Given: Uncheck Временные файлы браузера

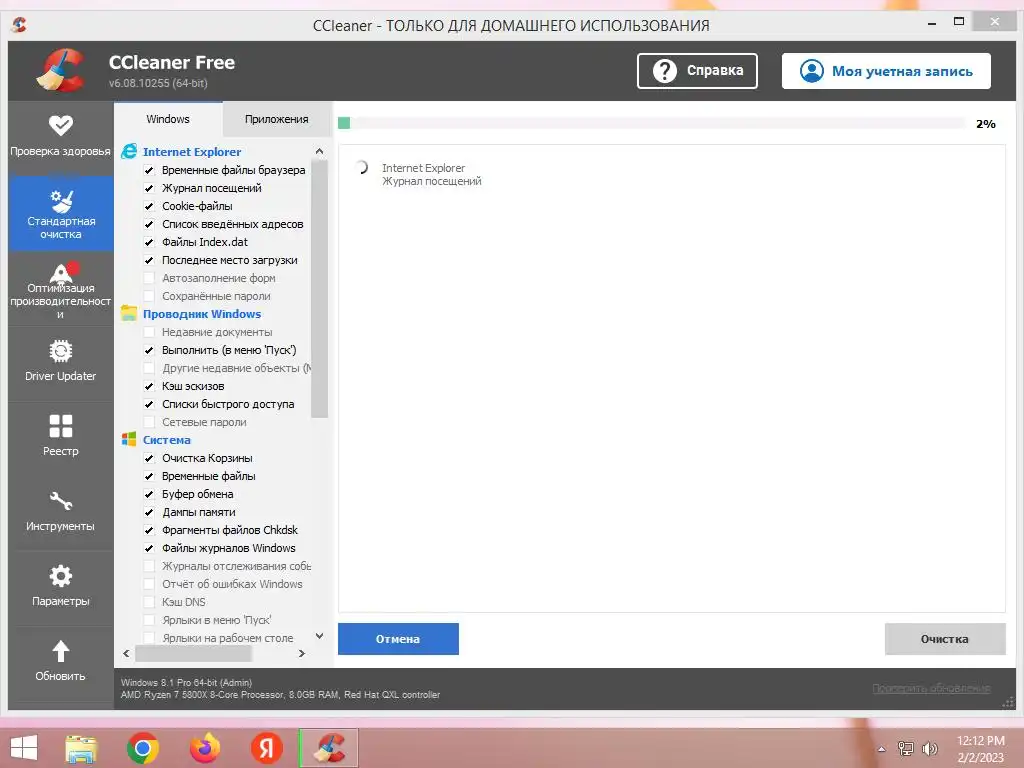Looking at the screenshot, I should 149,170.
